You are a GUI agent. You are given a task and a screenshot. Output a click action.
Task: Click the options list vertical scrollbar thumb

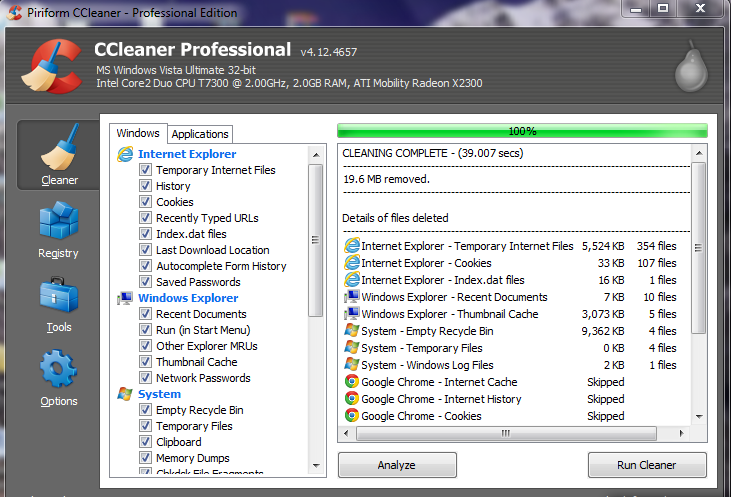click(316, 241)
